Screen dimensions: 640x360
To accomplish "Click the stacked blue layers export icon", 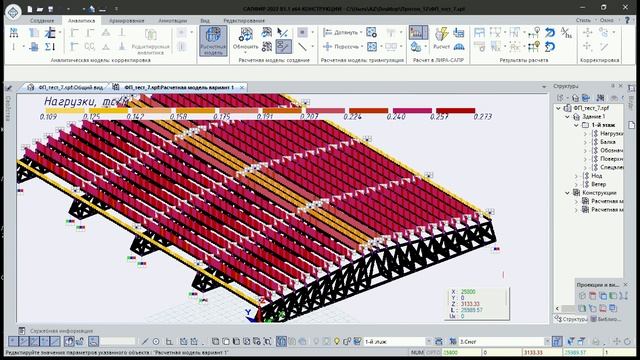I will point(459,32).
